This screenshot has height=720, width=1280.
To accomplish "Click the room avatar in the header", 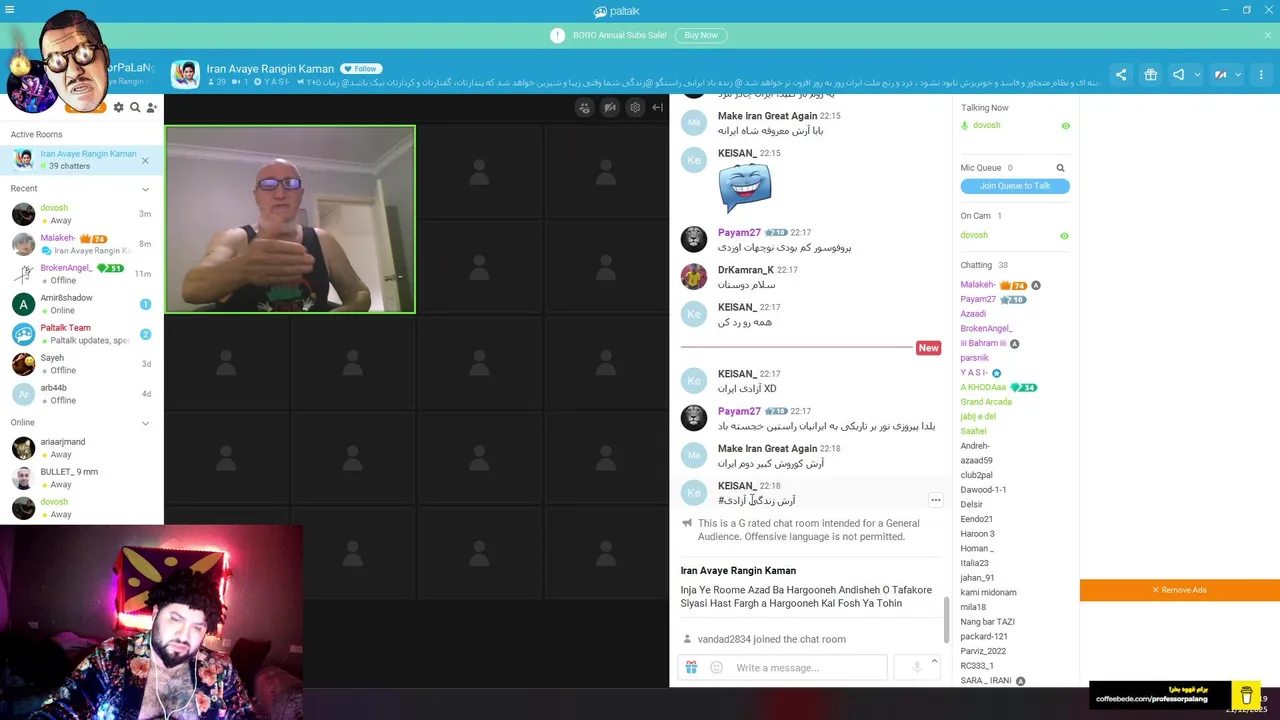I will (x=185, y=75).
